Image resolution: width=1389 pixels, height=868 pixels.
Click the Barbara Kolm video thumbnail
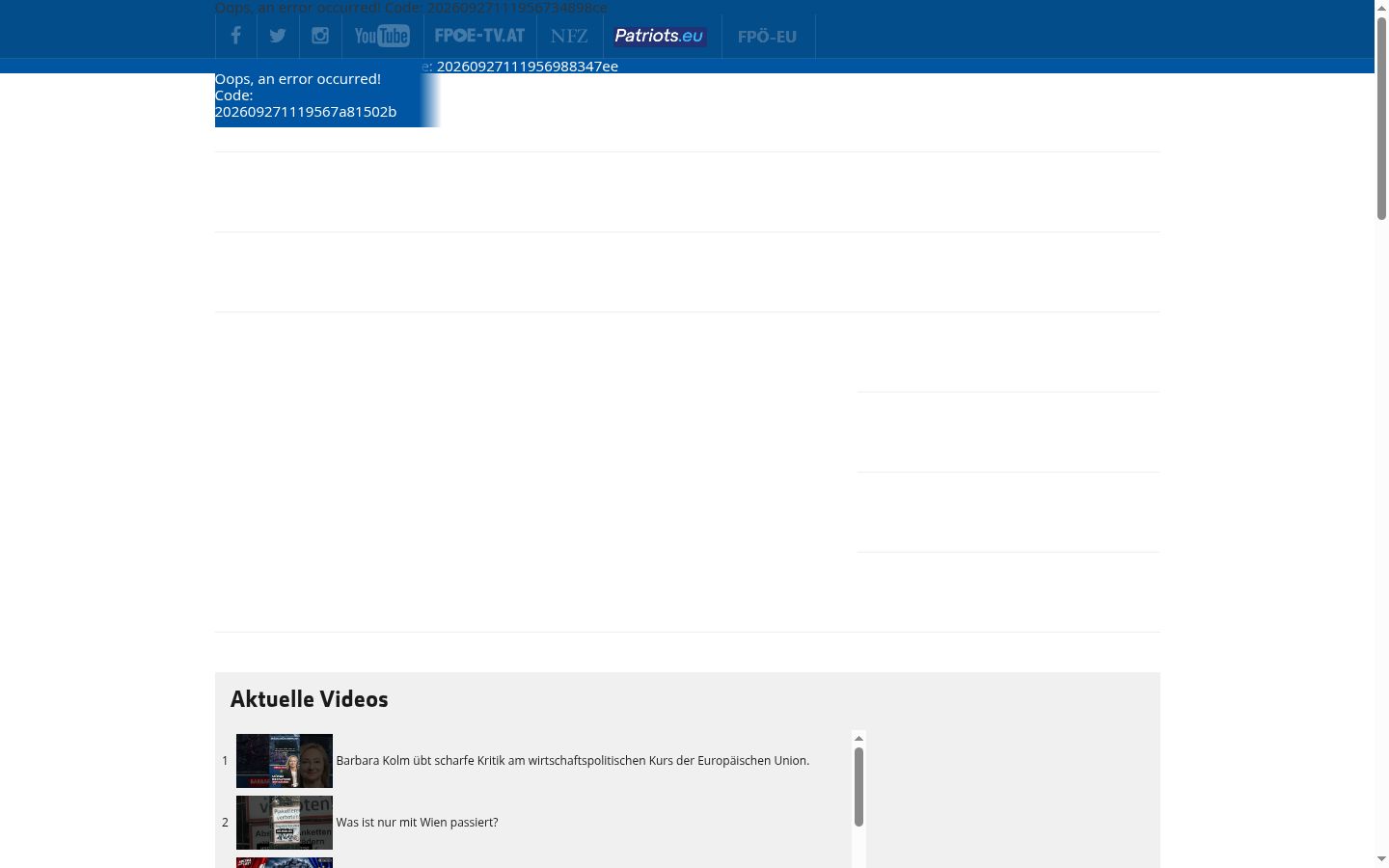[285, 761]
